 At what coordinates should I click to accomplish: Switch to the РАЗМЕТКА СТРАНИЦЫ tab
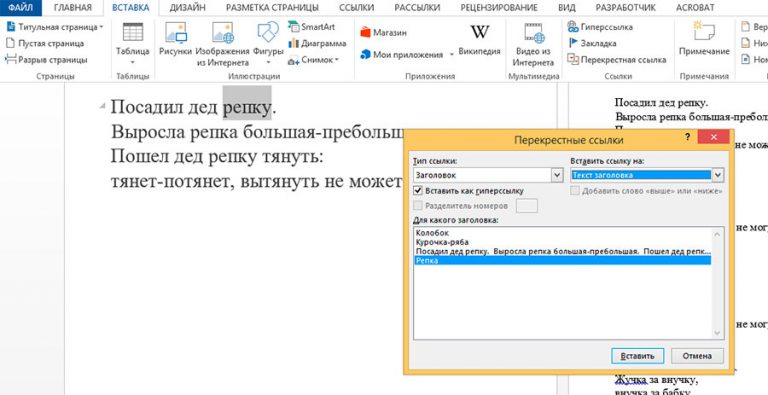[272, 8]
